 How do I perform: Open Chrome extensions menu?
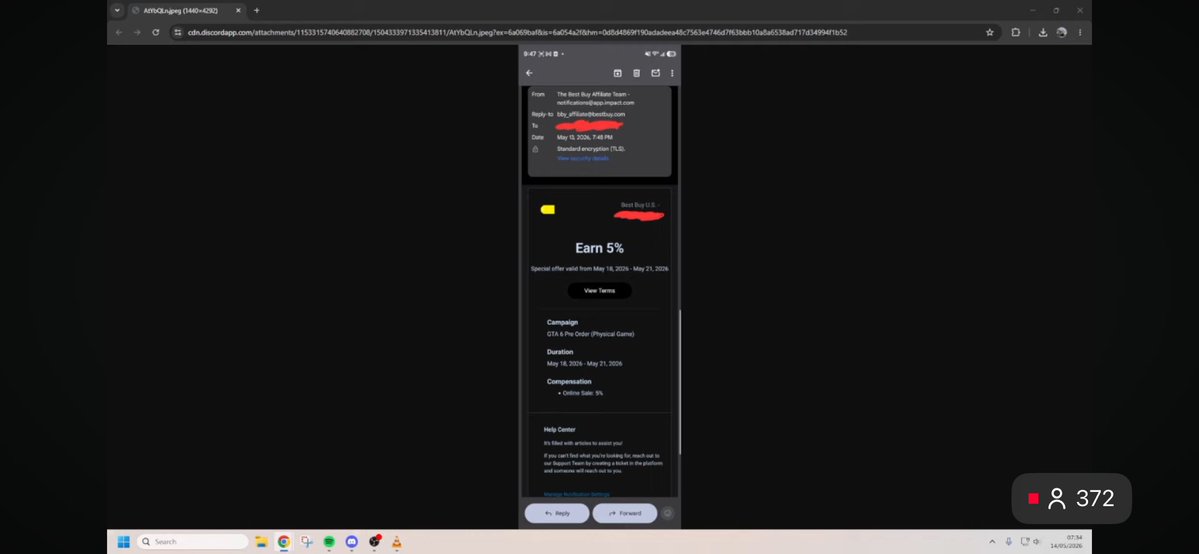1015,32
